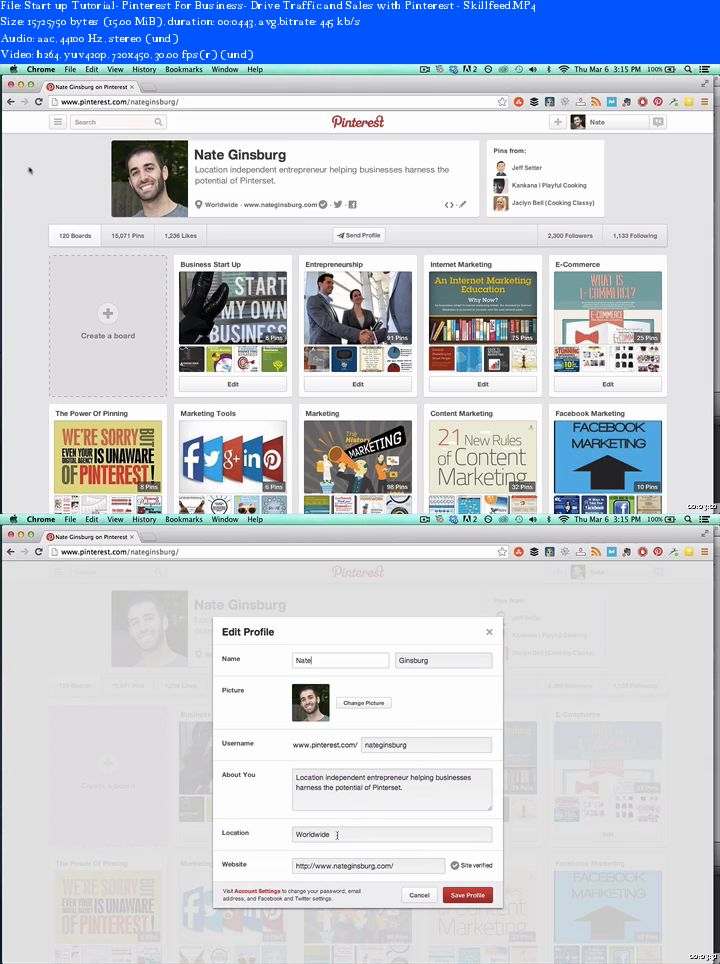Image resolution: width=720 pixels, height=964 pixels.
Task: Open the History menu over the boards-page window
Action: pos(144,69)
